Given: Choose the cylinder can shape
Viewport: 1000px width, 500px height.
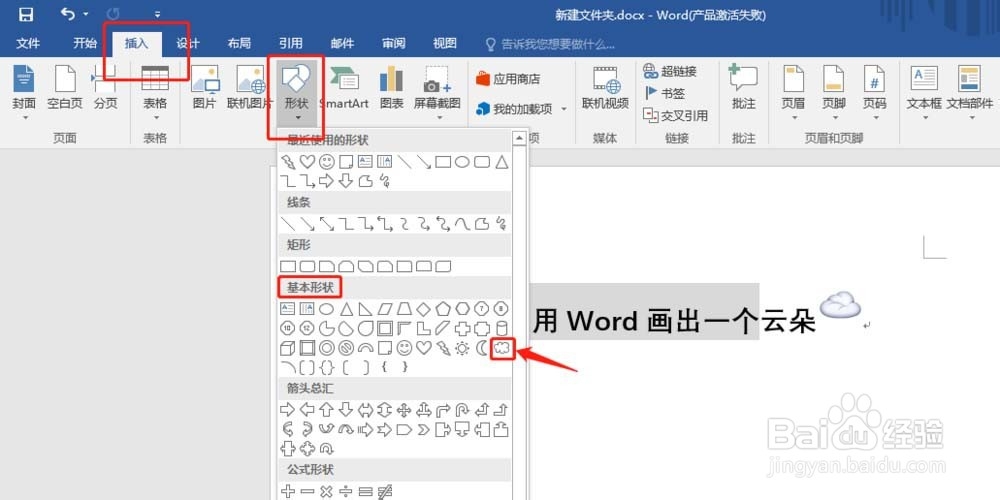Looking at the screenshot, I should tap(502, 328).
